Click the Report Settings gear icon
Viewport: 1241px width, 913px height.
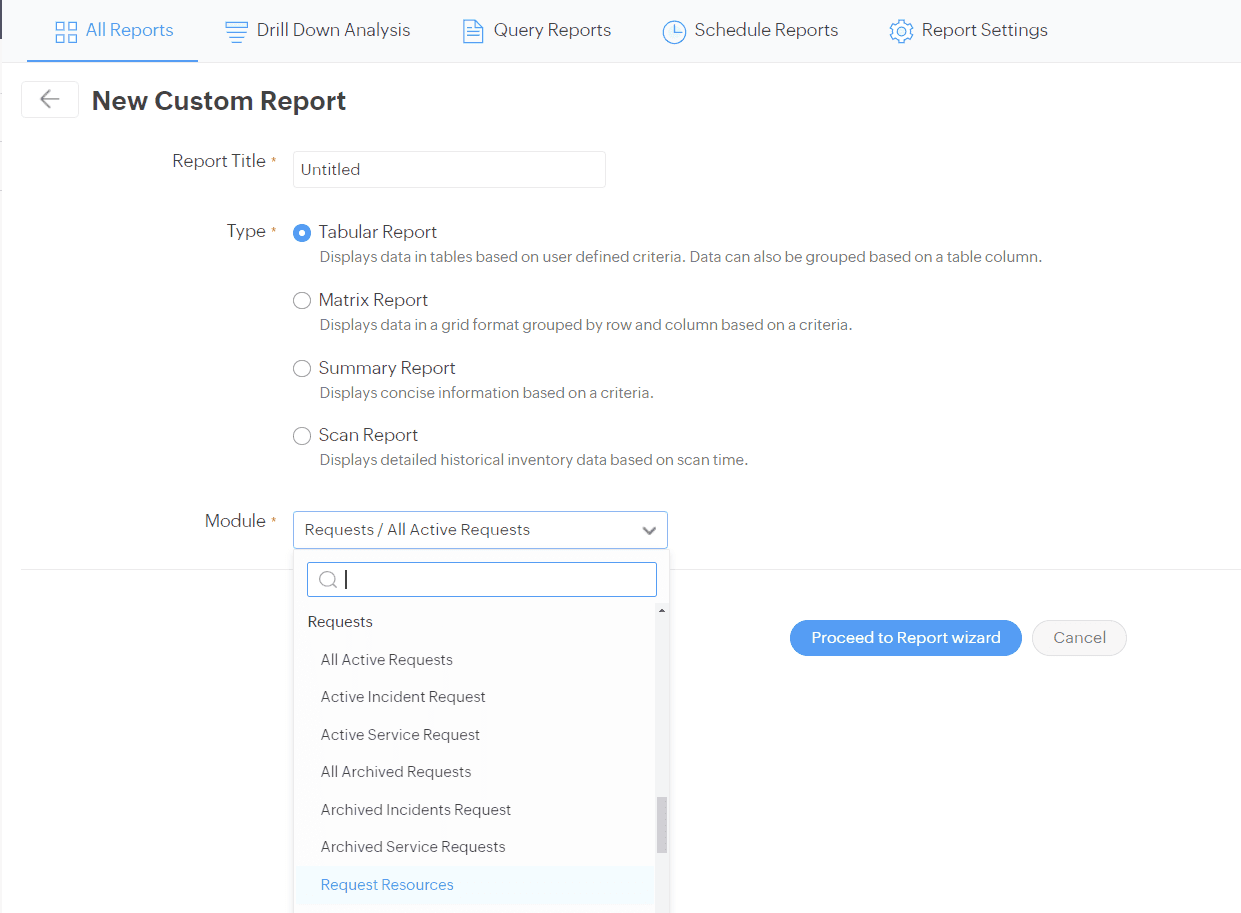[900, 31]
